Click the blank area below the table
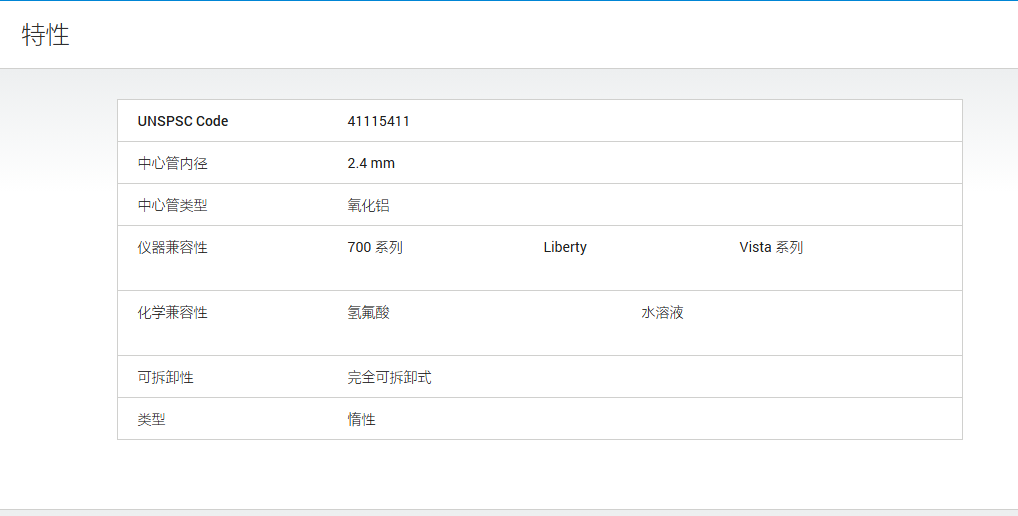1018x516 pixels. coord(509,474)
